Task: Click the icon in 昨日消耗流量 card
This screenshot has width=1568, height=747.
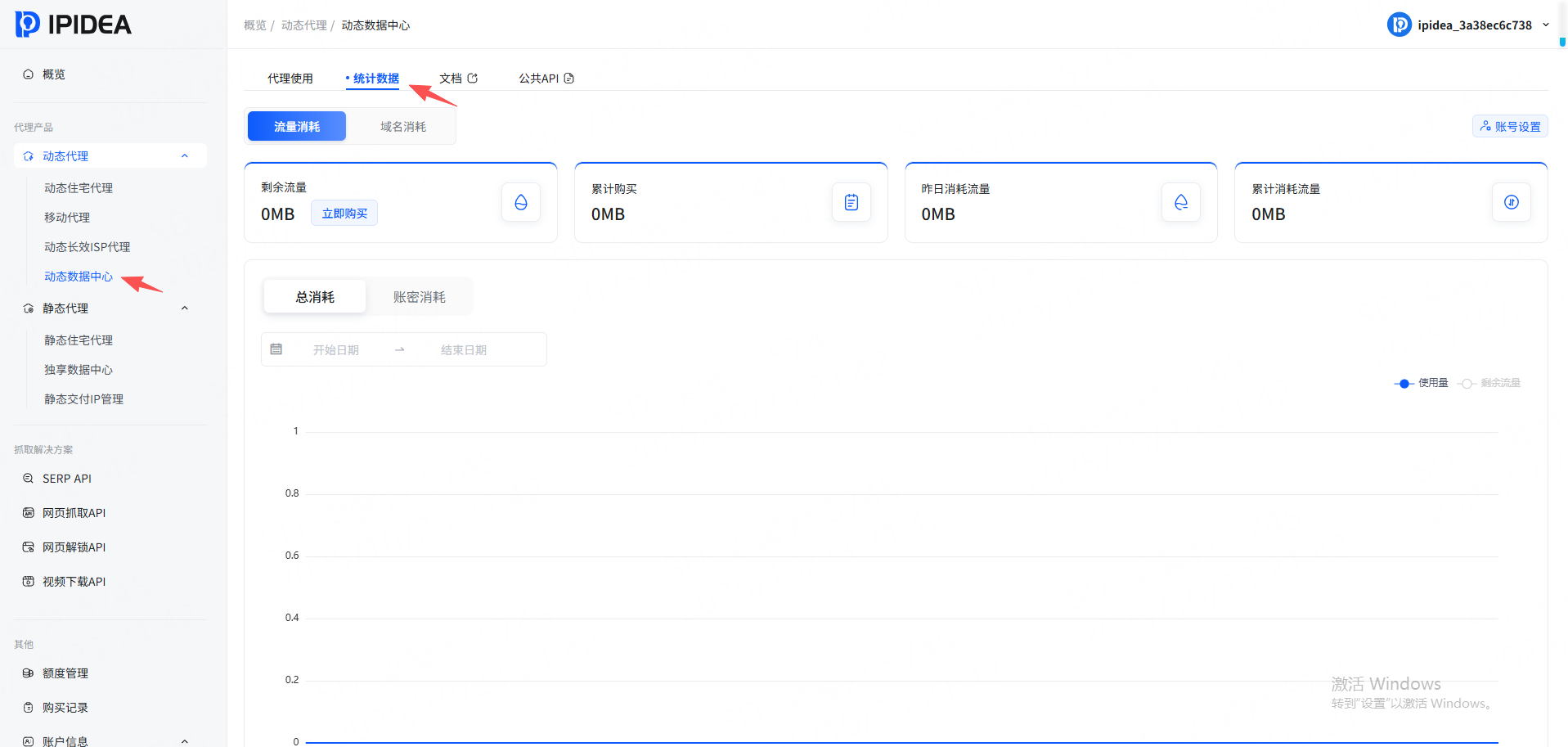Action: 1180,203
